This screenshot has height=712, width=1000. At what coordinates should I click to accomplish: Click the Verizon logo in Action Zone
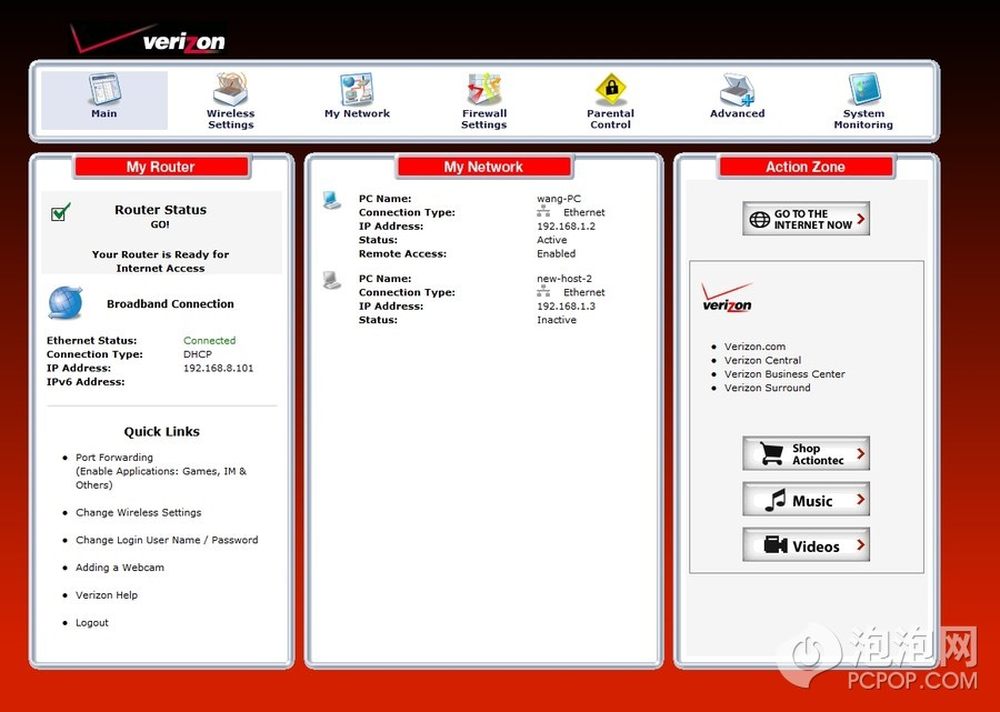coord(727,298)
